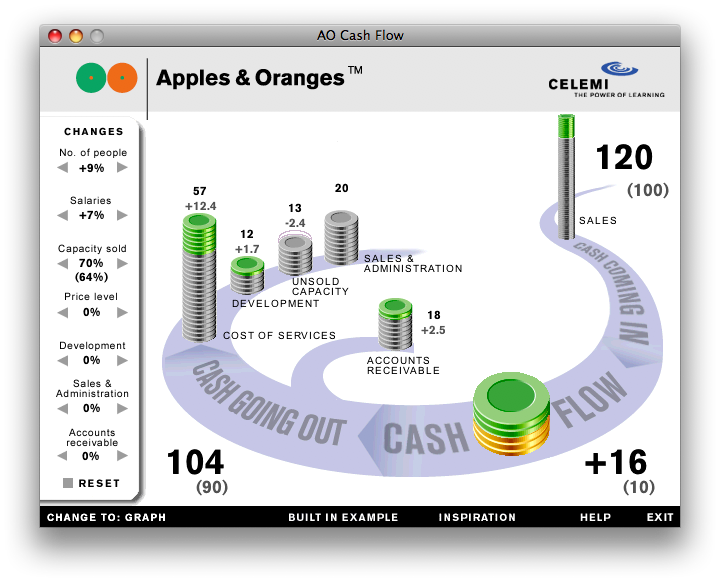Decrease Development spending with left arrow
This screenshot has height=582, width=720.
[x=63, y=360]
